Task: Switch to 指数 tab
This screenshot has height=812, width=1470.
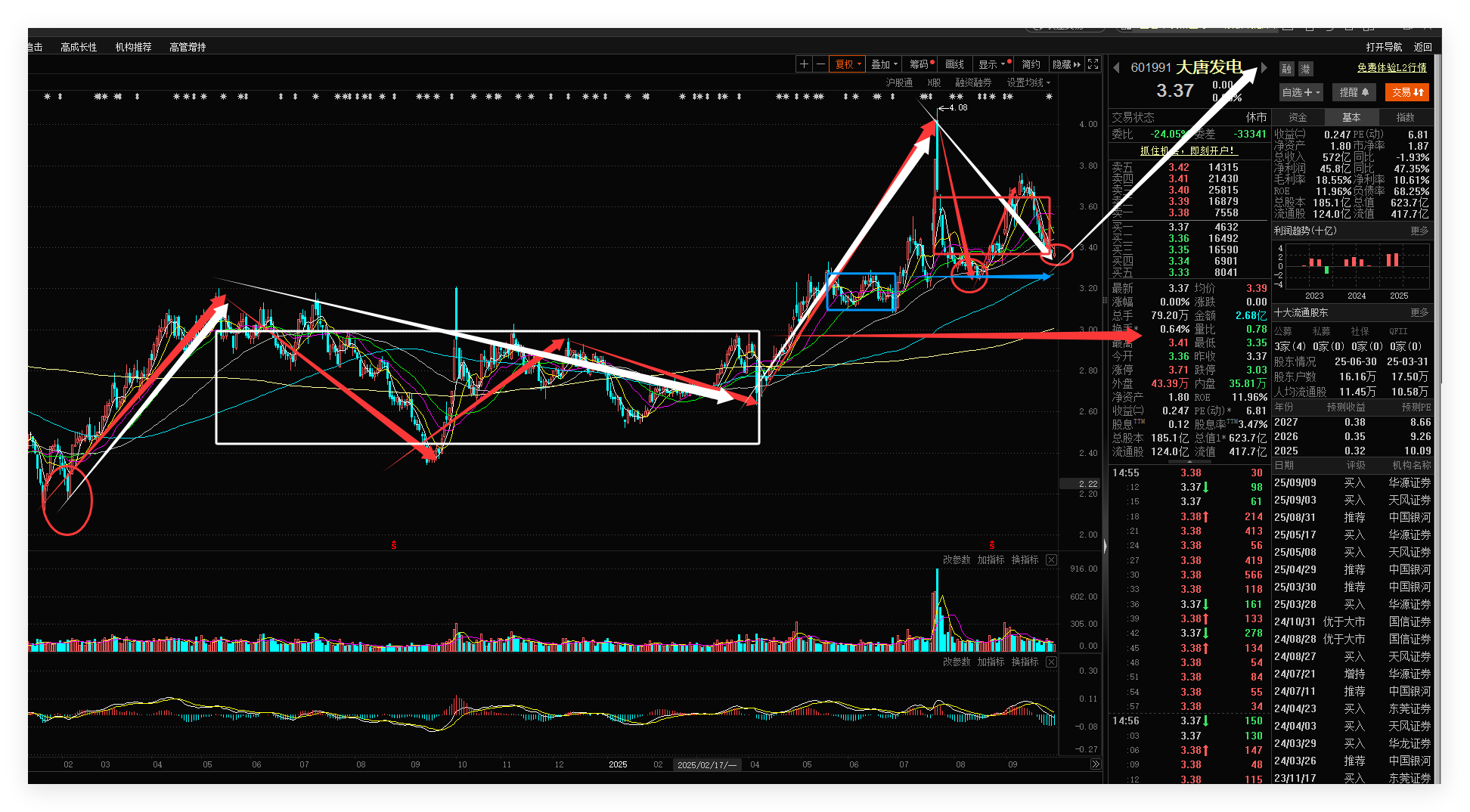Action: pyautogui.click(x=1405, y=117)
